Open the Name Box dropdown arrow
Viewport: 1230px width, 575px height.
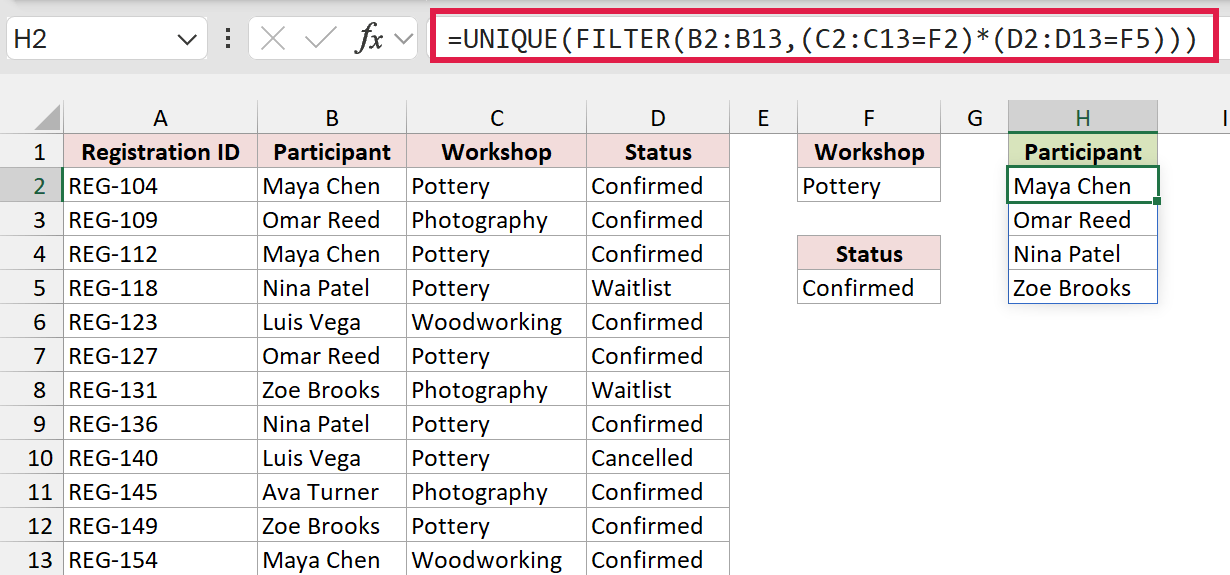tap(186, 40)
